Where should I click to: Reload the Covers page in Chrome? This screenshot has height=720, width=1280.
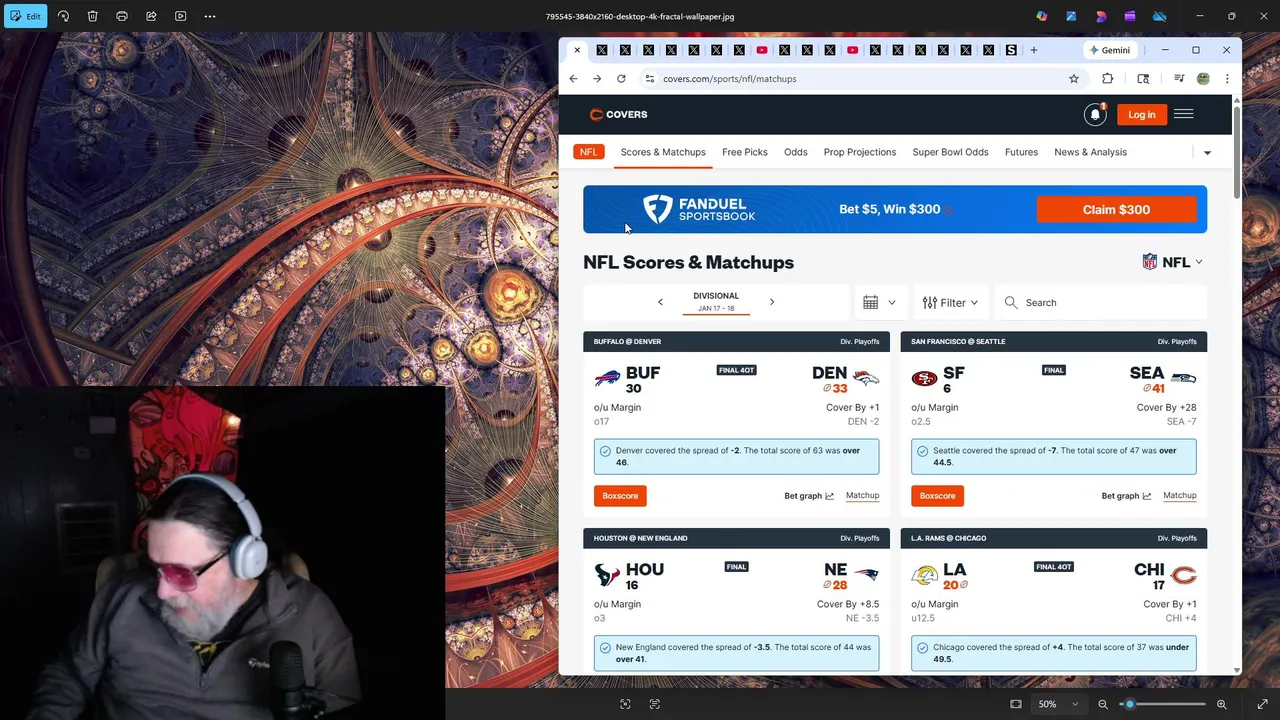[x=621, y=79]
